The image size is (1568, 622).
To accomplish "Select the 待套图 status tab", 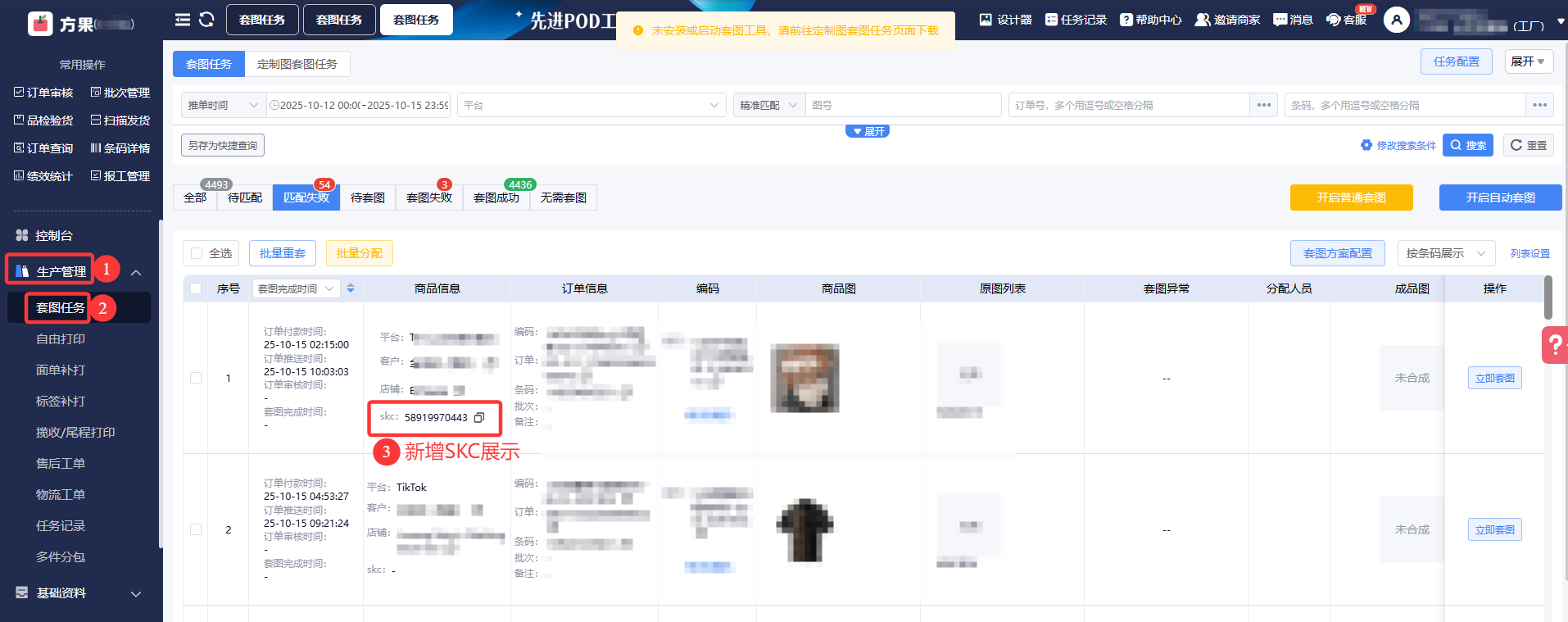I will [368, 197].
